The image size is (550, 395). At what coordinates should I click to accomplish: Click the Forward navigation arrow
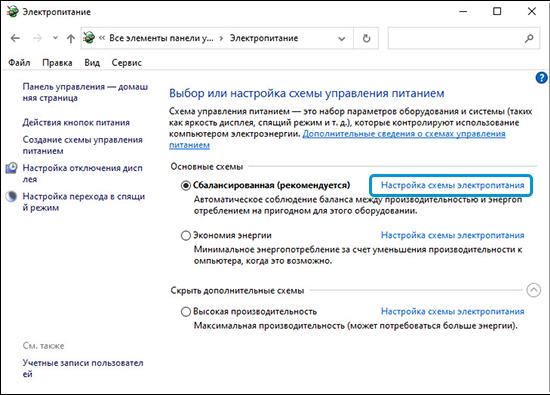(37, 38)
